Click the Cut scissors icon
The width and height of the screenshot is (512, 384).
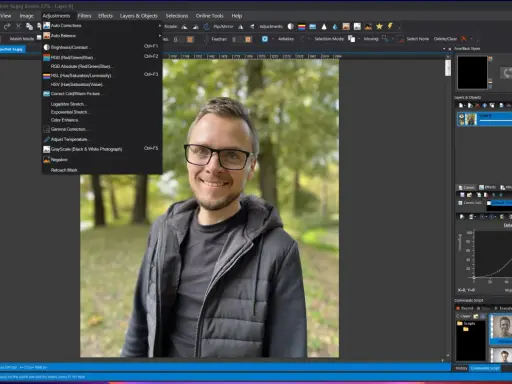[18, 26]
